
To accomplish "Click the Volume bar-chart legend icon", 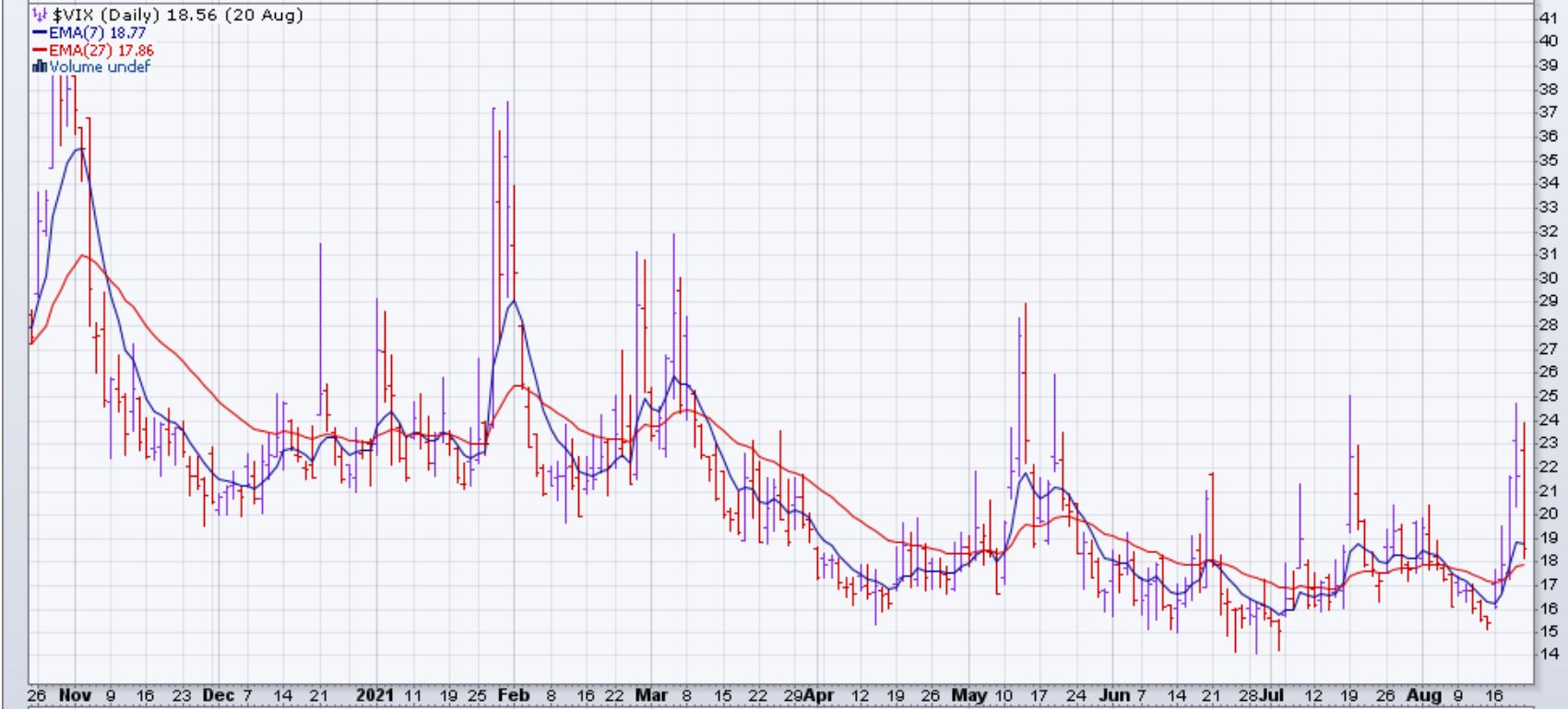I will point(40,66).
